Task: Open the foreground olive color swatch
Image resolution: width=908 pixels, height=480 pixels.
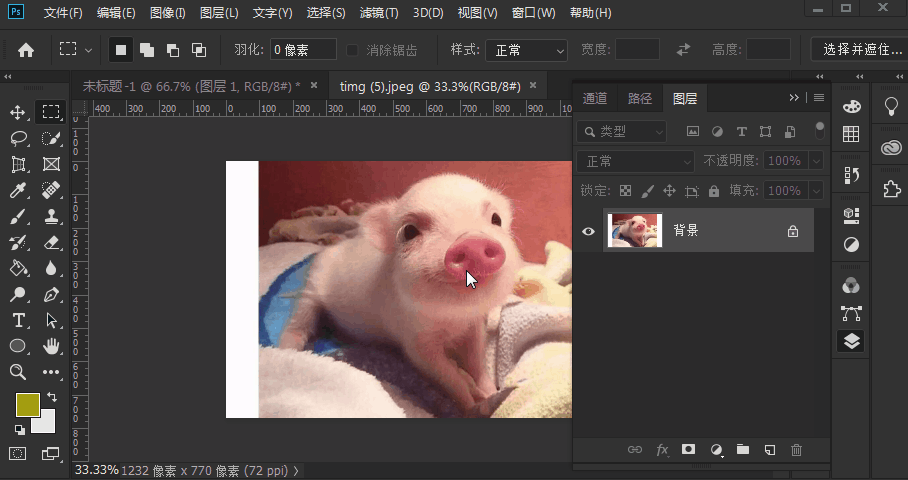Action: pyautogui.click(x=28, y=405)
